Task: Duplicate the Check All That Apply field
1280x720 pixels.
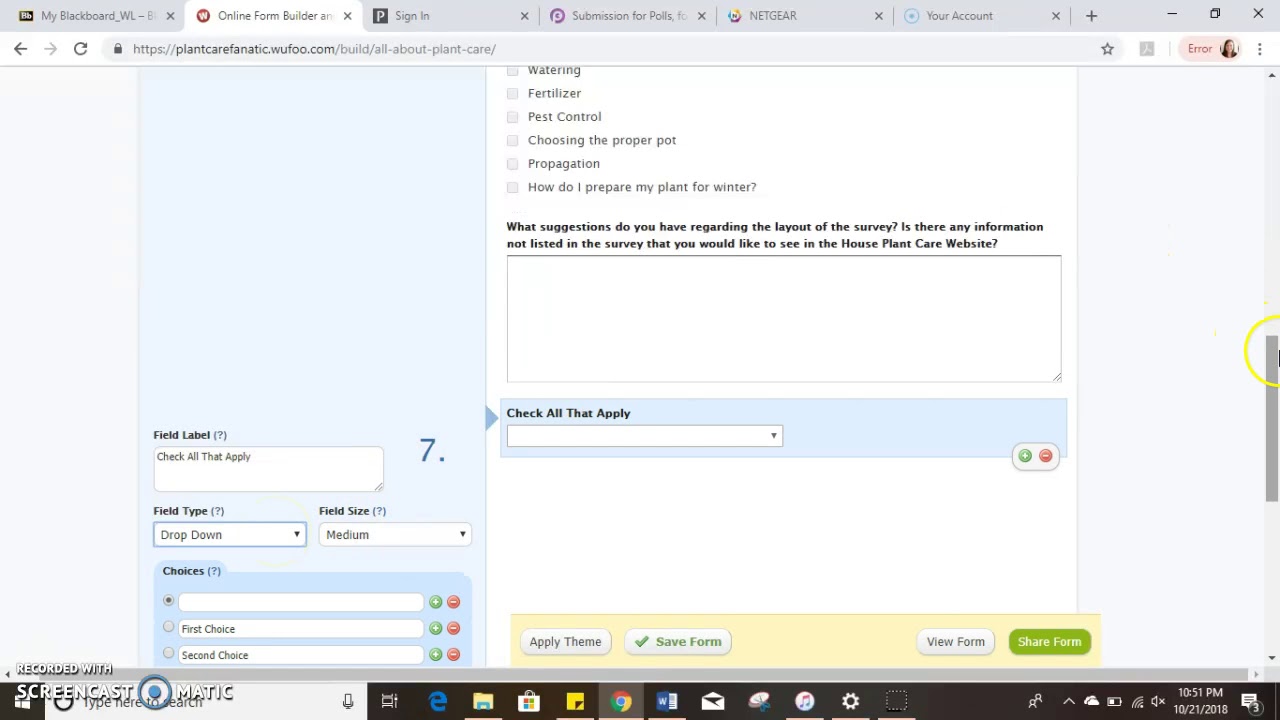Action: (x=1025, y=456)
